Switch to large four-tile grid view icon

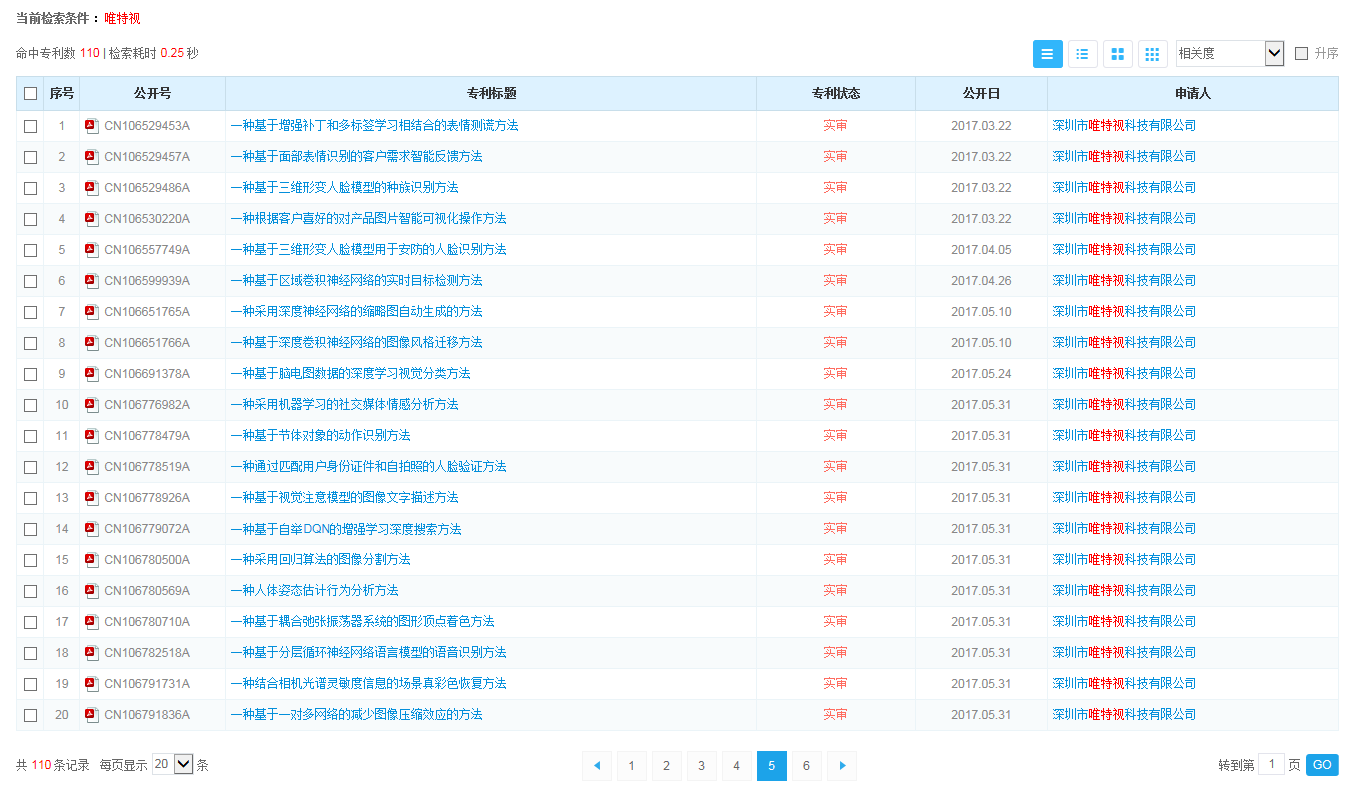click(x=1118, y=54)
